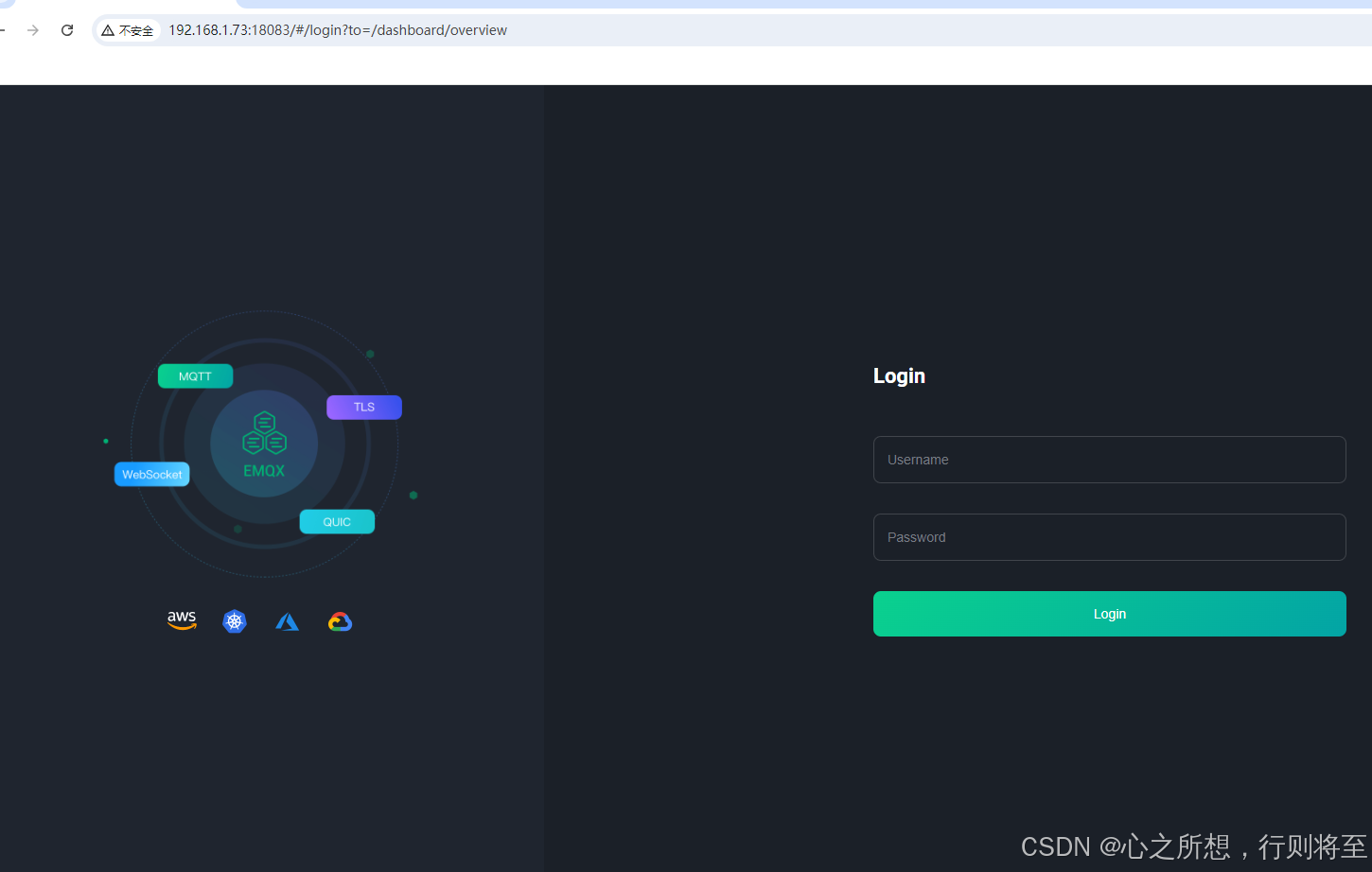Select the URL in the address bar
This screenshot has height=872, width=1372.
336,29
